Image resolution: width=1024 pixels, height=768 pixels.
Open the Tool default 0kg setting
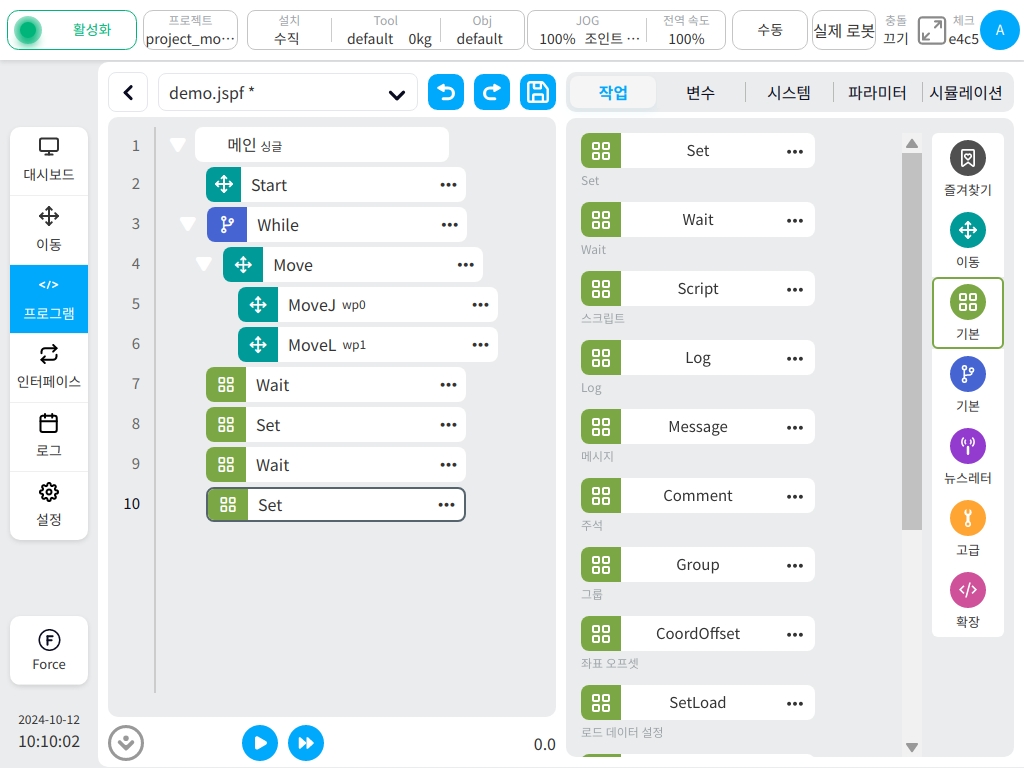386,30
